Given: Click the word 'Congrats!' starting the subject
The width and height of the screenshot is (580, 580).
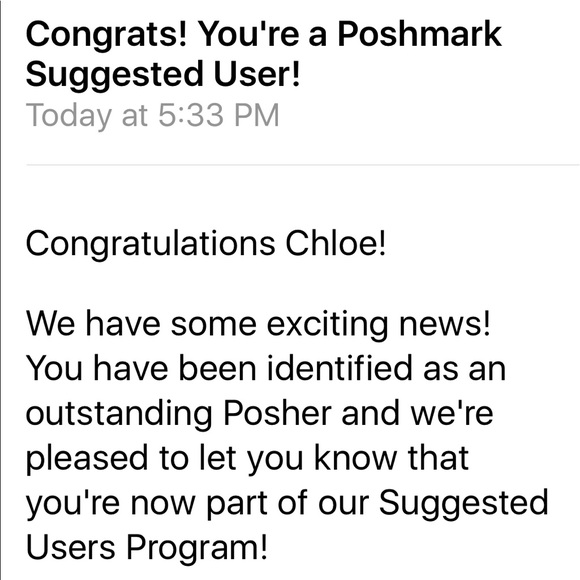Looking at the screenshot, I should click(107, 36).
